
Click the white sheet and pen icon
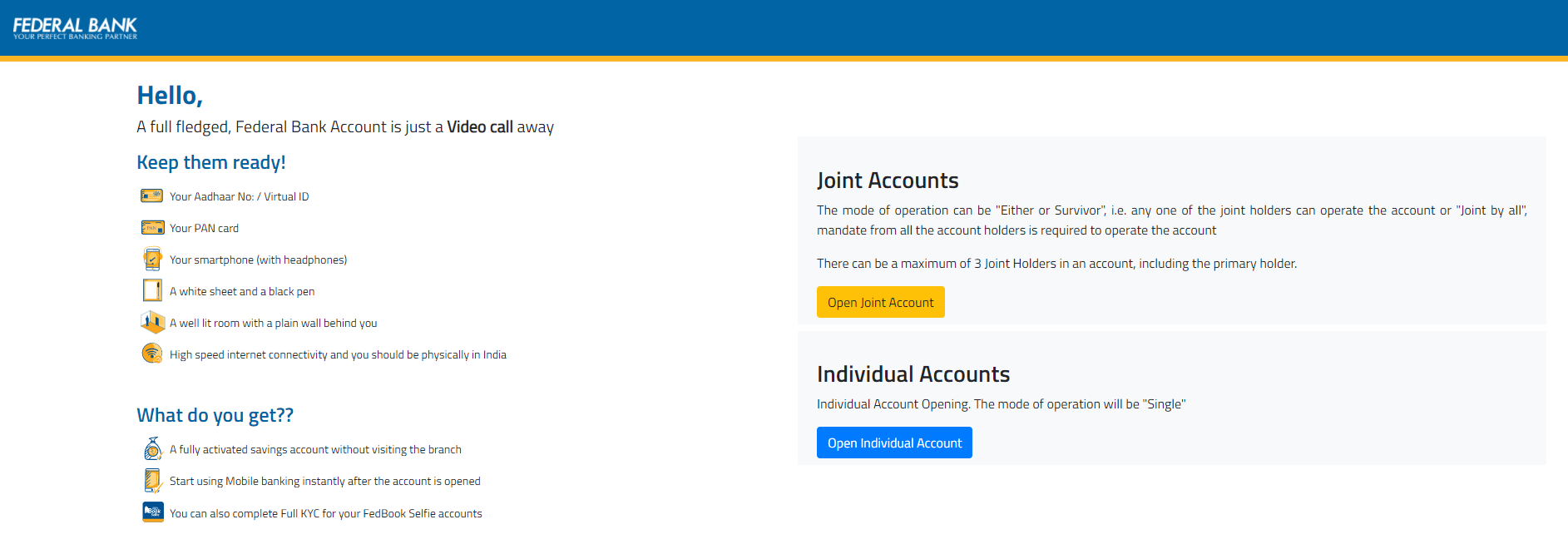[151, 290]
